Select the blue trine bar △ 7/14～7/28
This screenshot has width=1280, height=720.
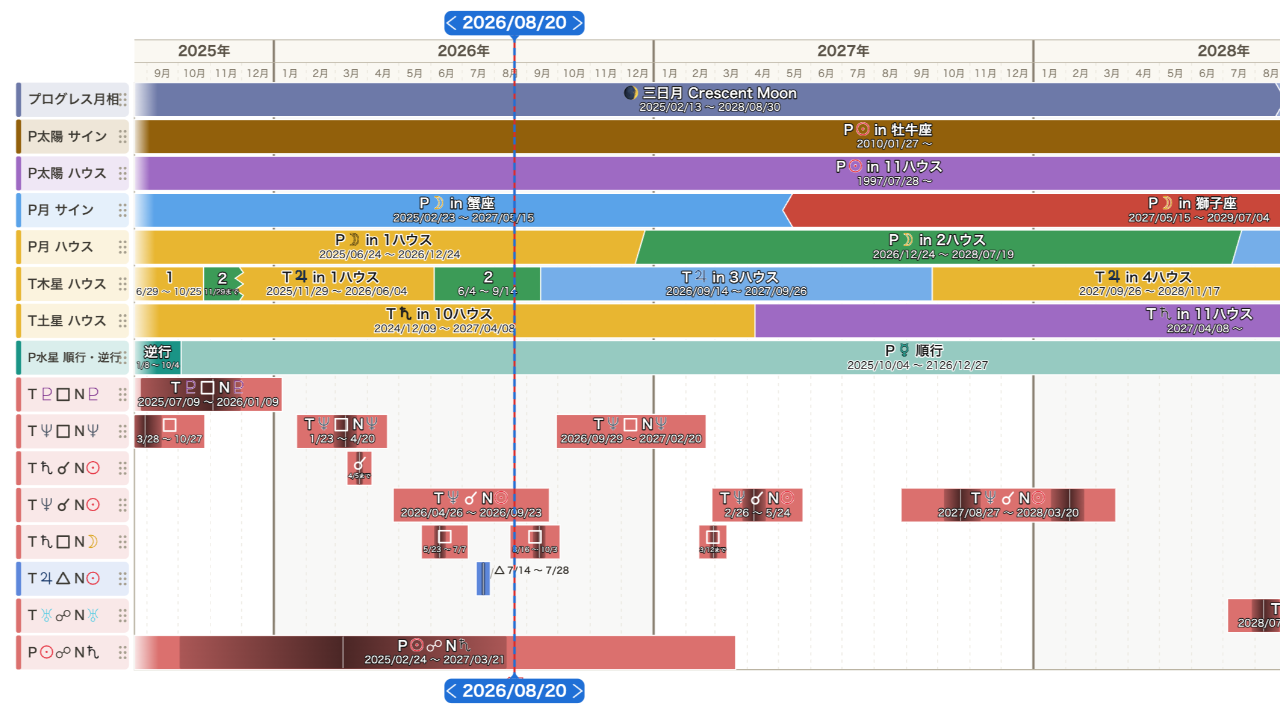tap(483, 579)
